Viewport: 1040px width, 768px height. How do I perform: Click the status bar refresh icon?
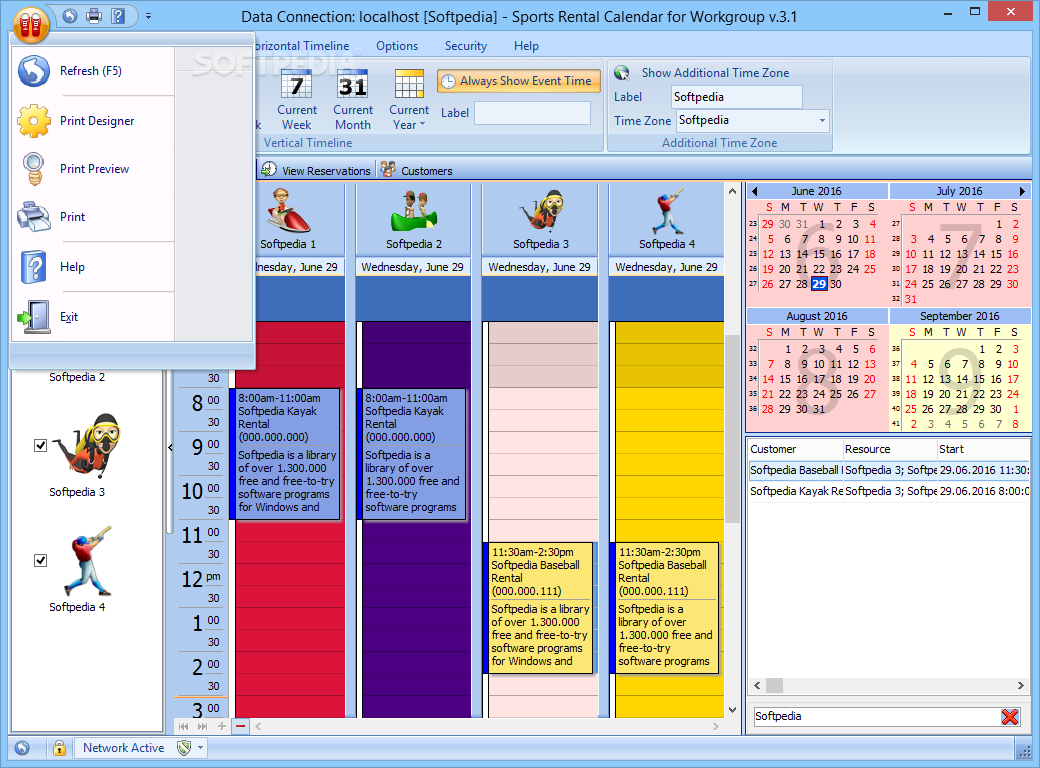[22, 748]
